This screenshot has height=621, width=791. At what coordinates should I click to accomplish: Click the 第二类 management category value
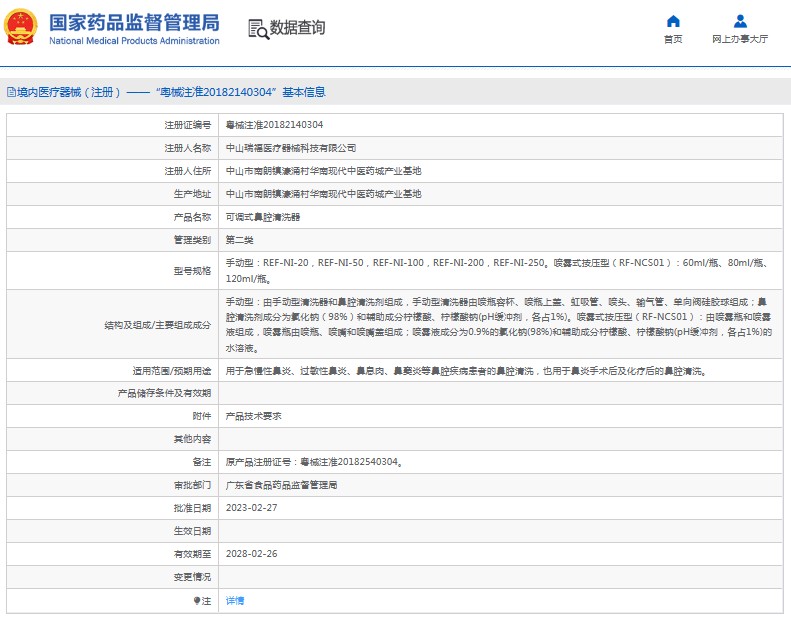pos(241,240)
